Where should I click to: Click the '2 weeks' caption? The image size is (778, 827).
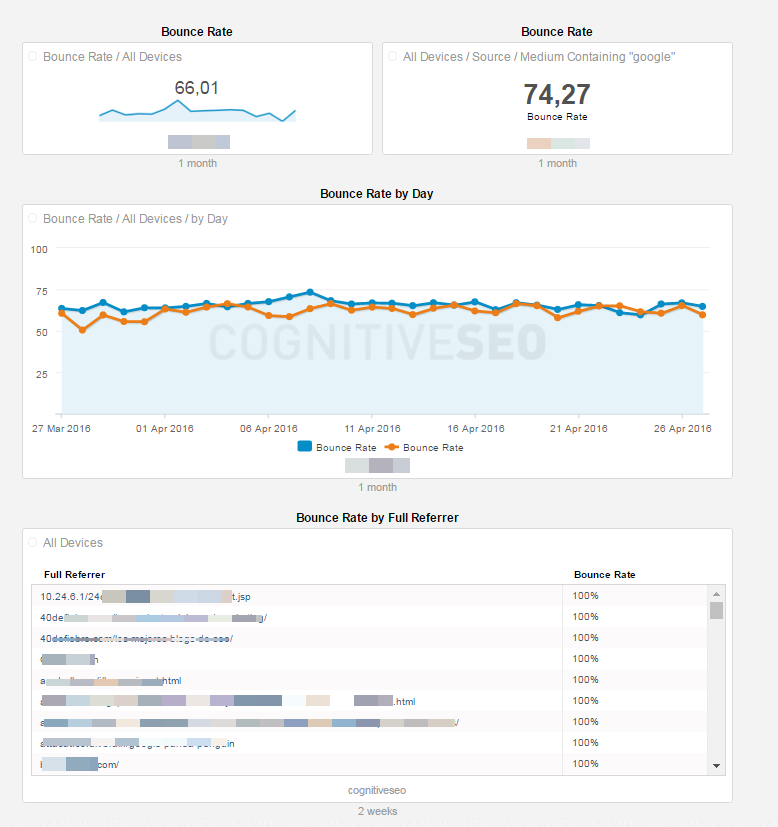(377, 811)
